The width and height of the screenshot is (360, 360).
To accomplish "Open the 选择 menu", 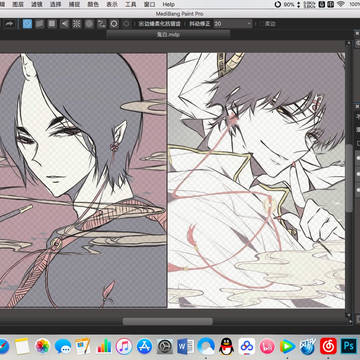I will [56, 5].
